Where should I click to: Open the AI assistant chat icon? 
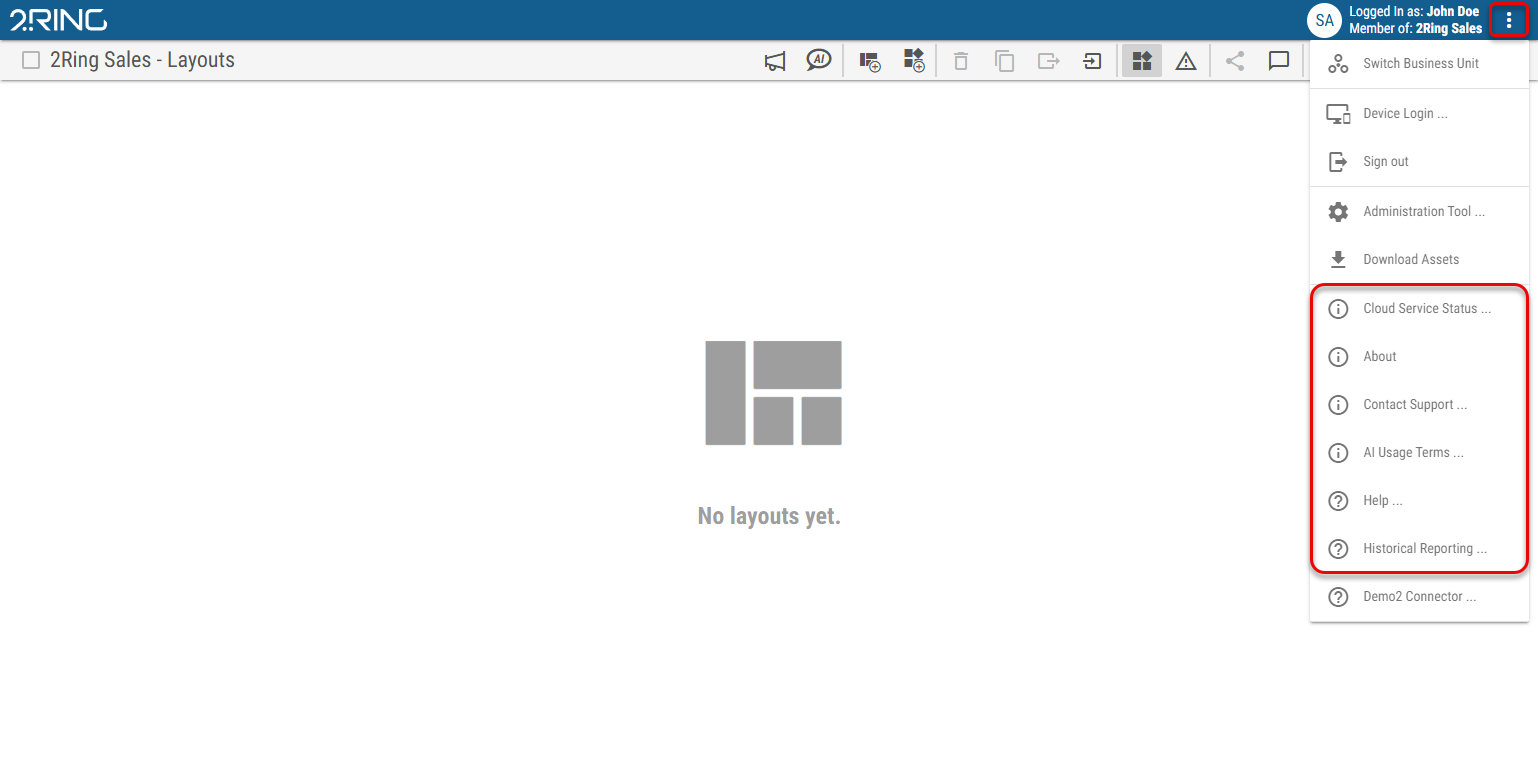pyautogui.click(x=819, y=60)
